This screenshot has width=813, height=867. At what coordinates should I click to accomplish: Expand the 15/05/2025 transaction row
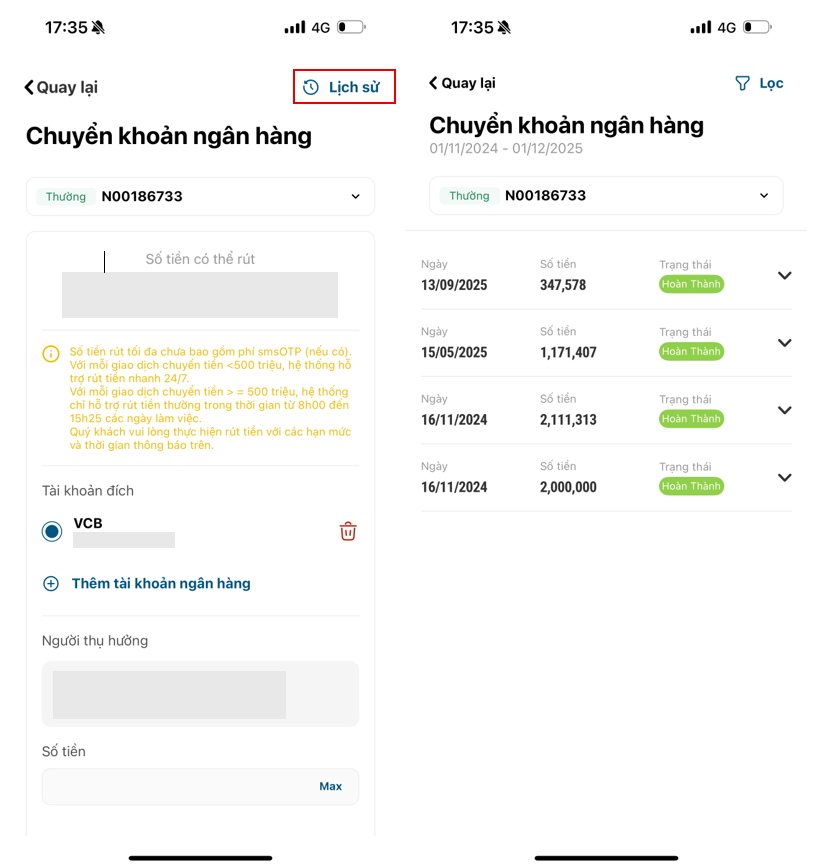(784, 343)
